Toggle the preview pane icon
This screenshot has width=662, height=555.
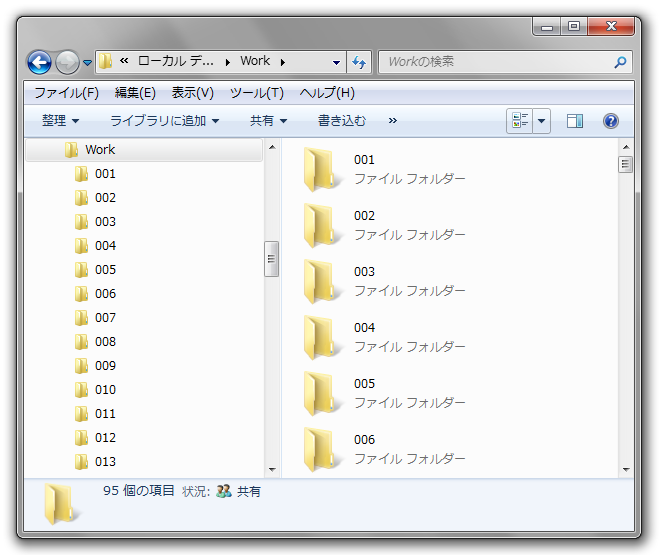(575, 121)
